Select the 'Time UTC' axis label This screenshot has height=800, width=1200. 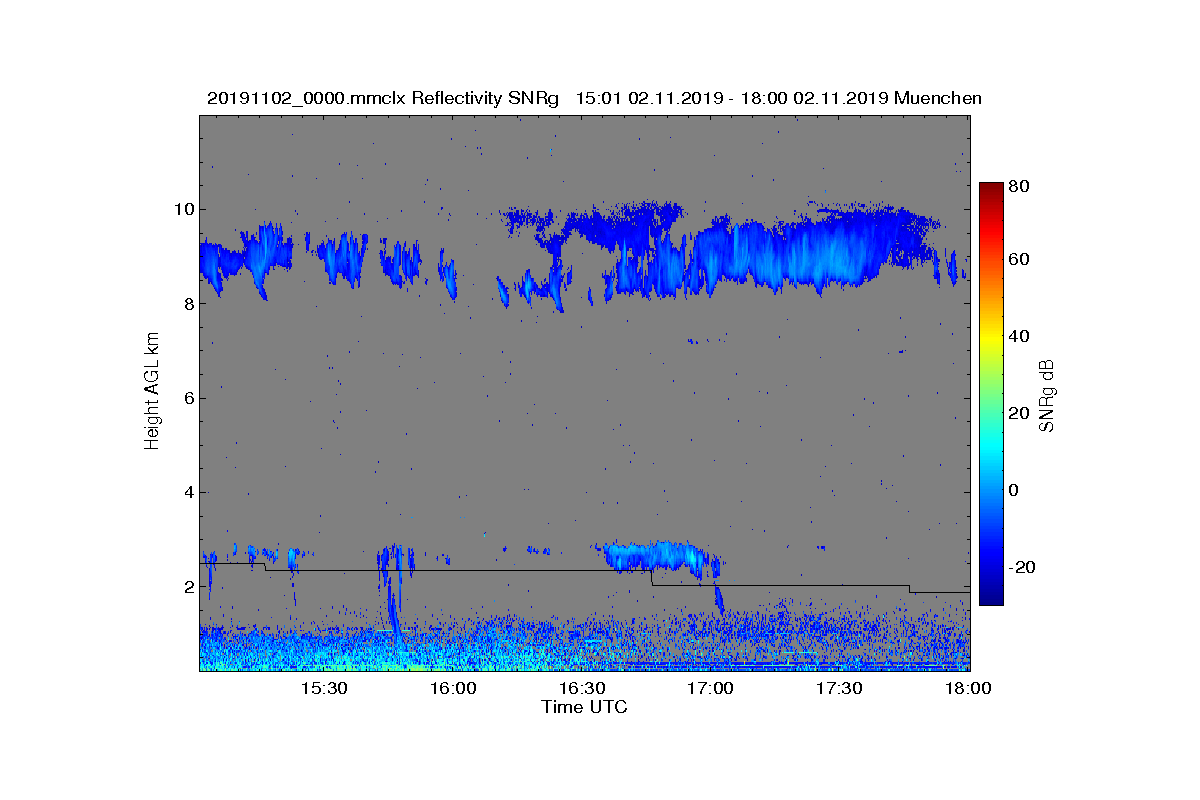[x=585, y=707]
